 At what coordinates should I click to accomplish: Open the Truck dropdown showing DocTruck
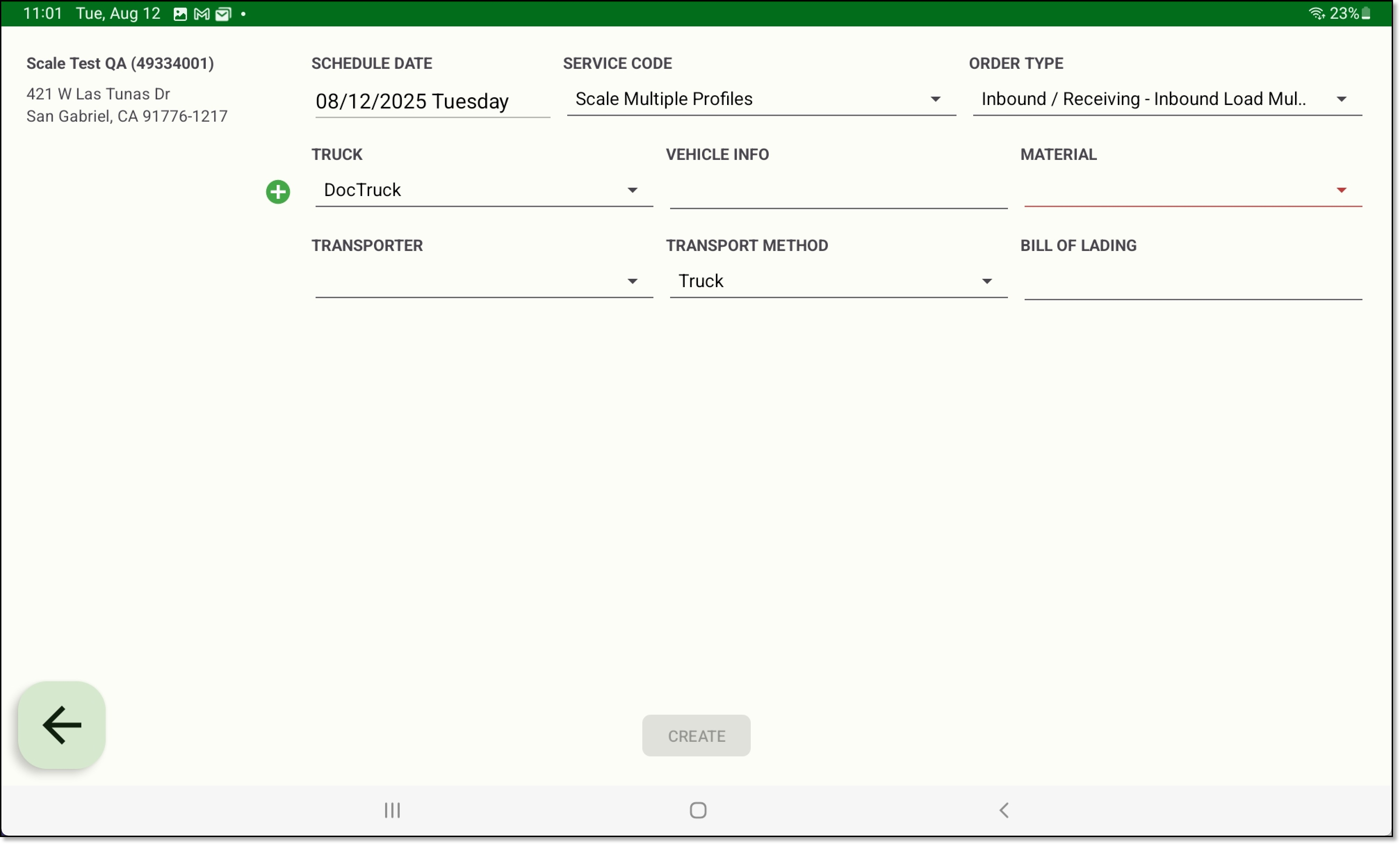[483, 190]
